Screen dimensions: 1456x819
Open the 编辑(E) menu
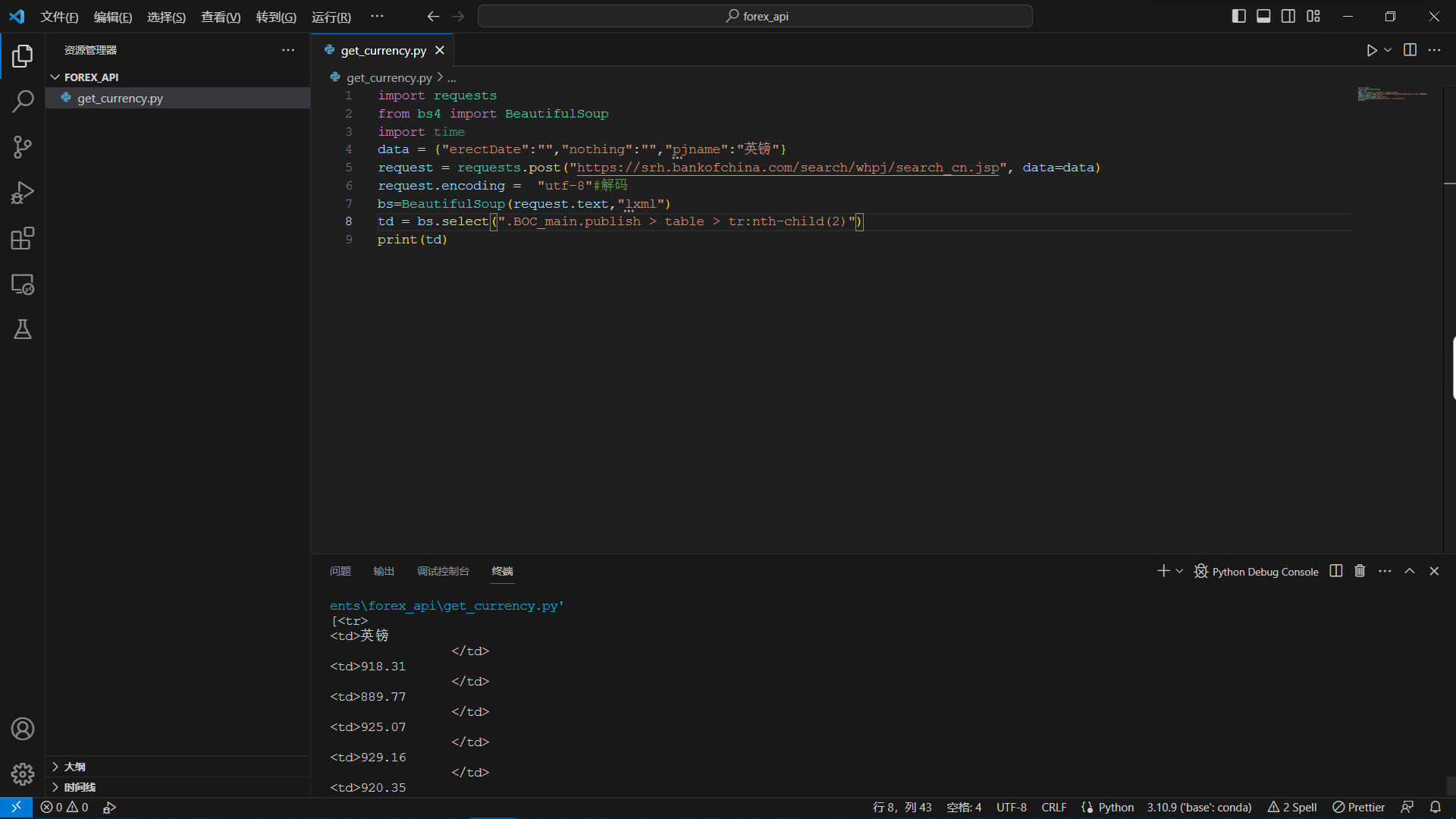tap(113, 17)
